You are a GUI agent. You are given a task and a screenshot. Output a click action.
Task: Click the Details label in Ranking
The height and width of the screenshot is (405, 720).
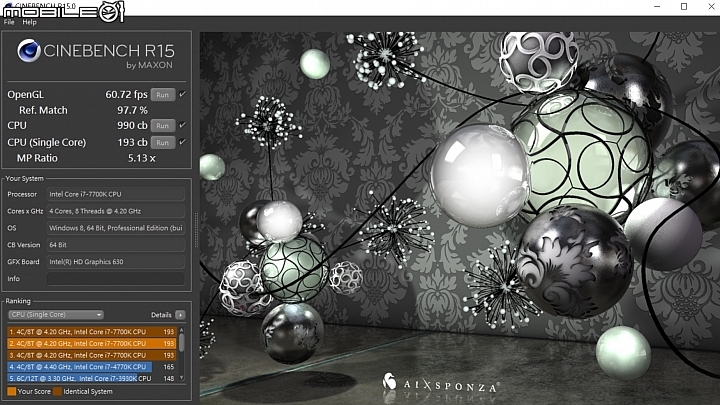161,315
